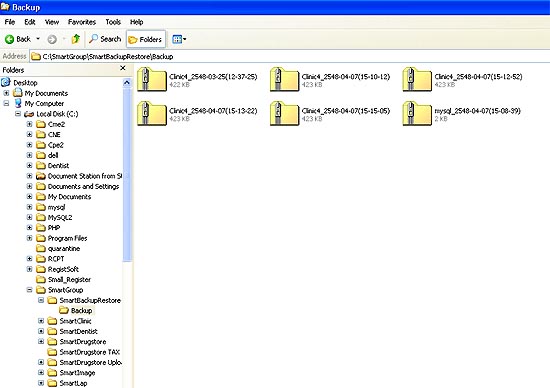Open the Views dropdown button
The height and width of the screenshot is (388, 550).
click(x=179, y=39)
